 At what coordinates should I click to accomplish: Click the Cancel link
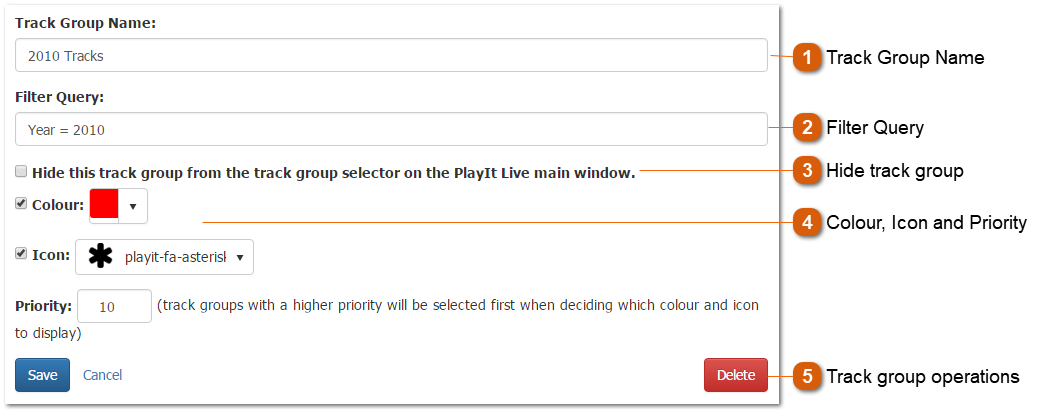coord(102,375)
